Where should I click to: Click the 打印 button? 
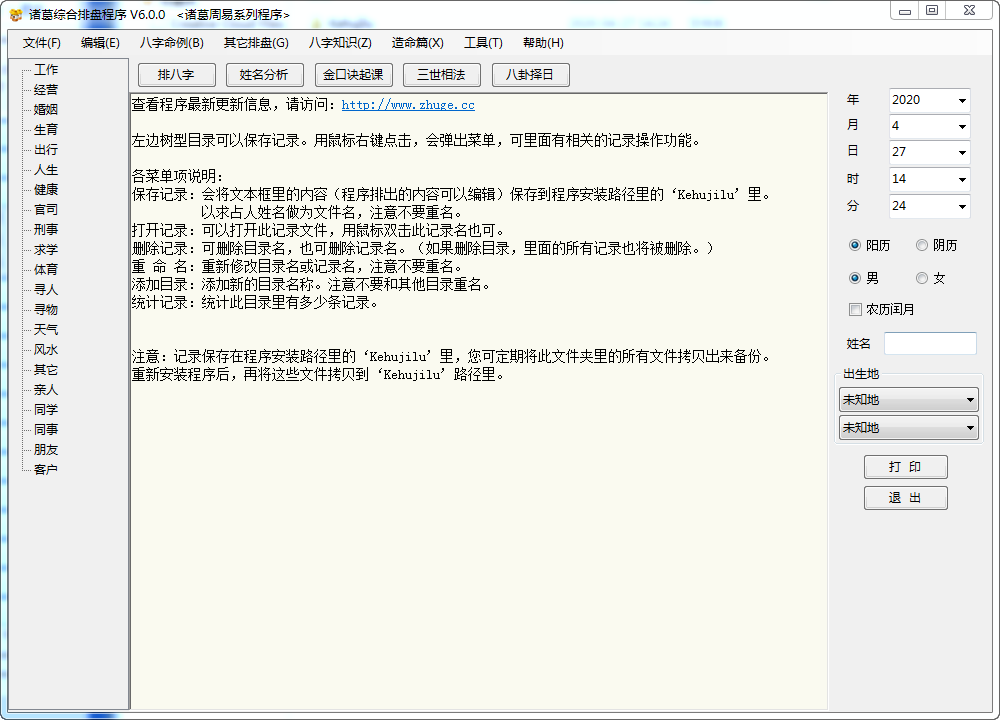(906, 467)
